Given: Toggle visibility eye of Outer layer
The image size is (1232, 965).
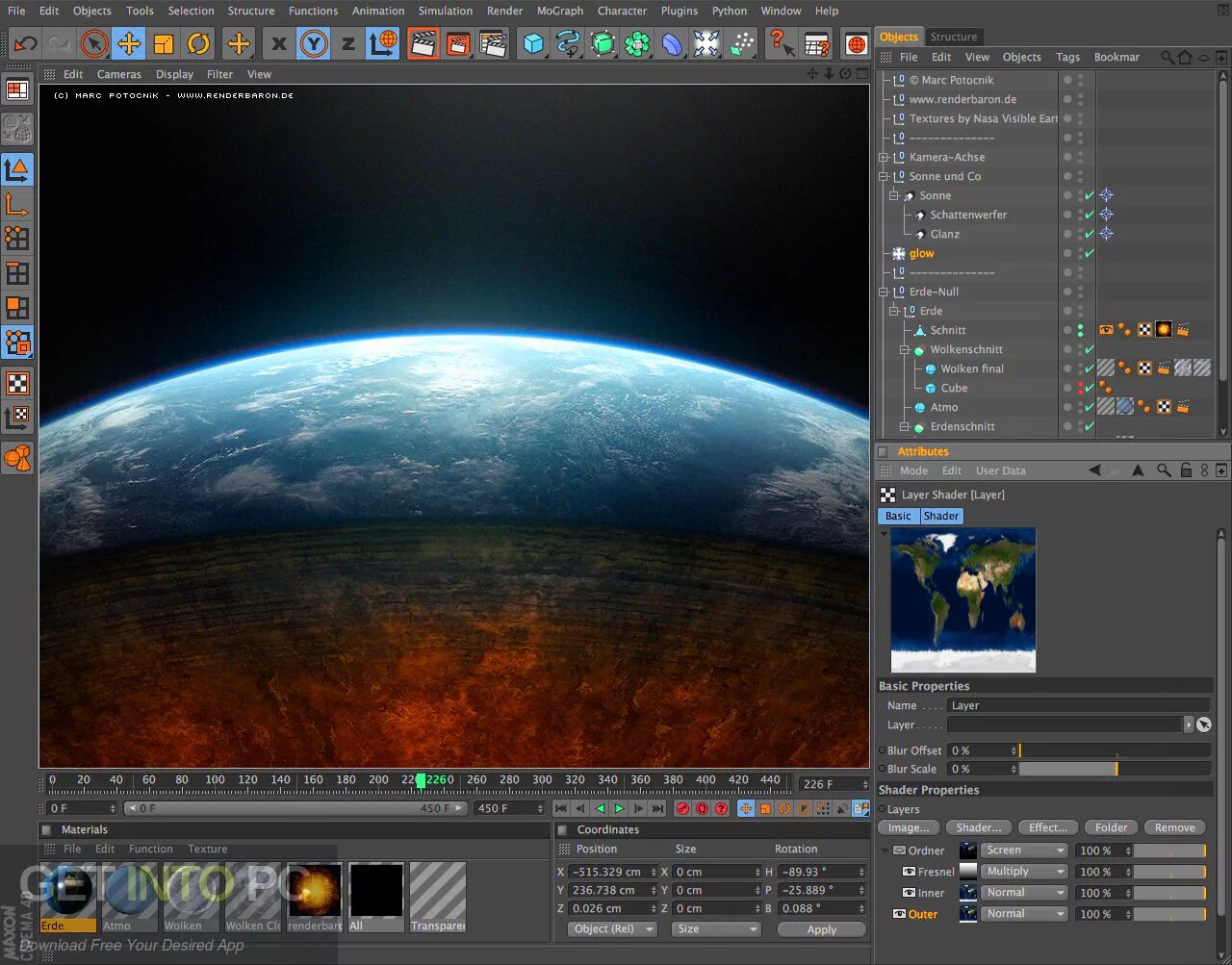Looking at the screenshot, I should coord(899,914).
